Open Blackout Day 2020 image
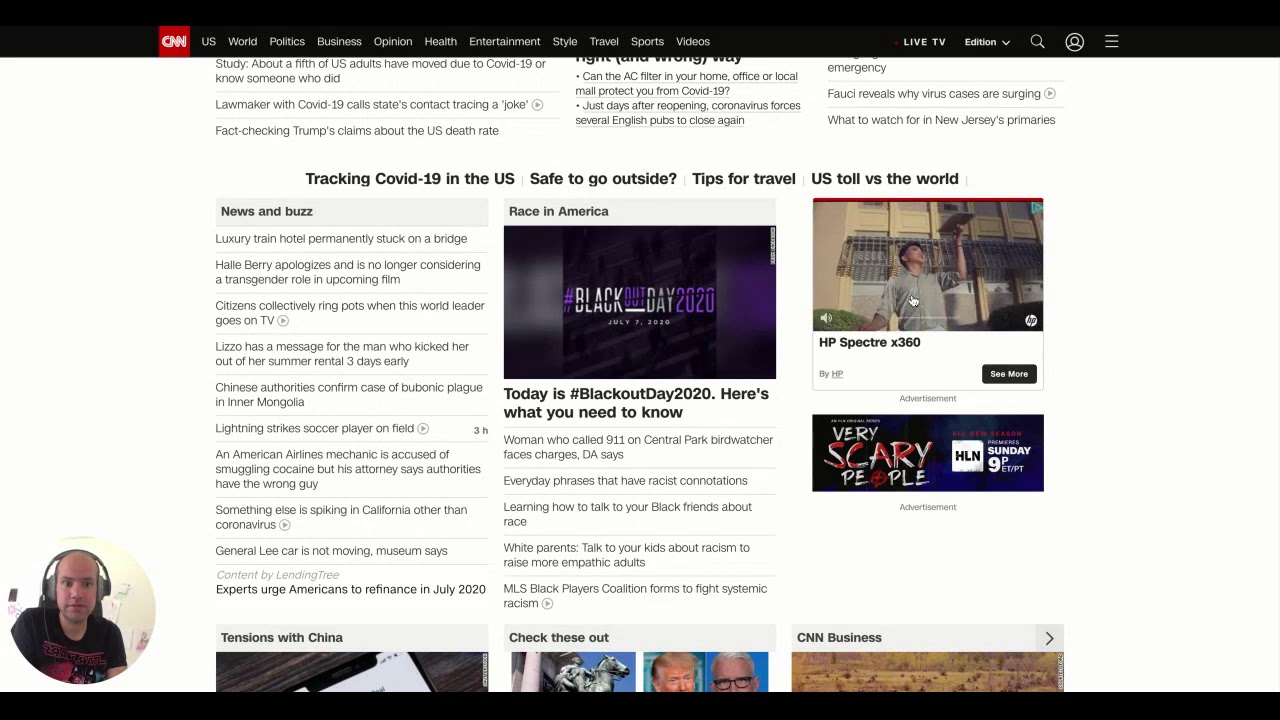Viewport: 1280px width, 720px height. 640,302
